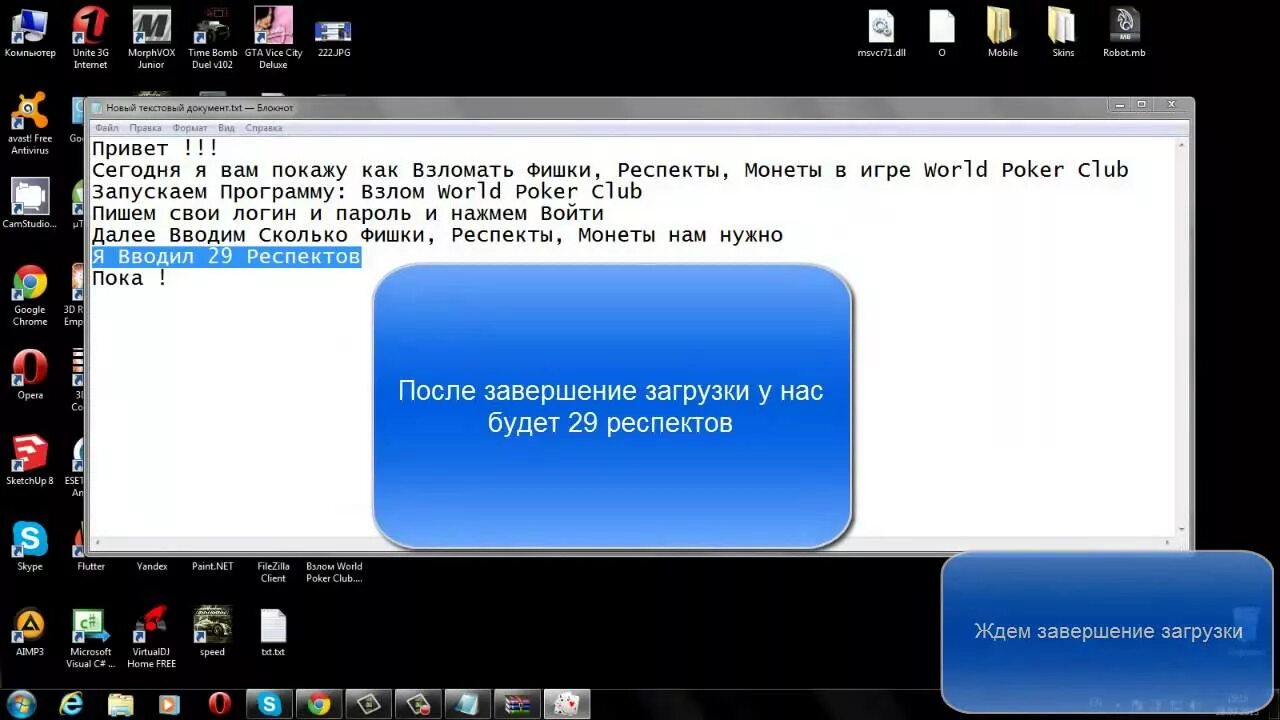The image size is (1280, 720).
Task: Select the Flutter shortcut label
Action: [x=91, y=566]
